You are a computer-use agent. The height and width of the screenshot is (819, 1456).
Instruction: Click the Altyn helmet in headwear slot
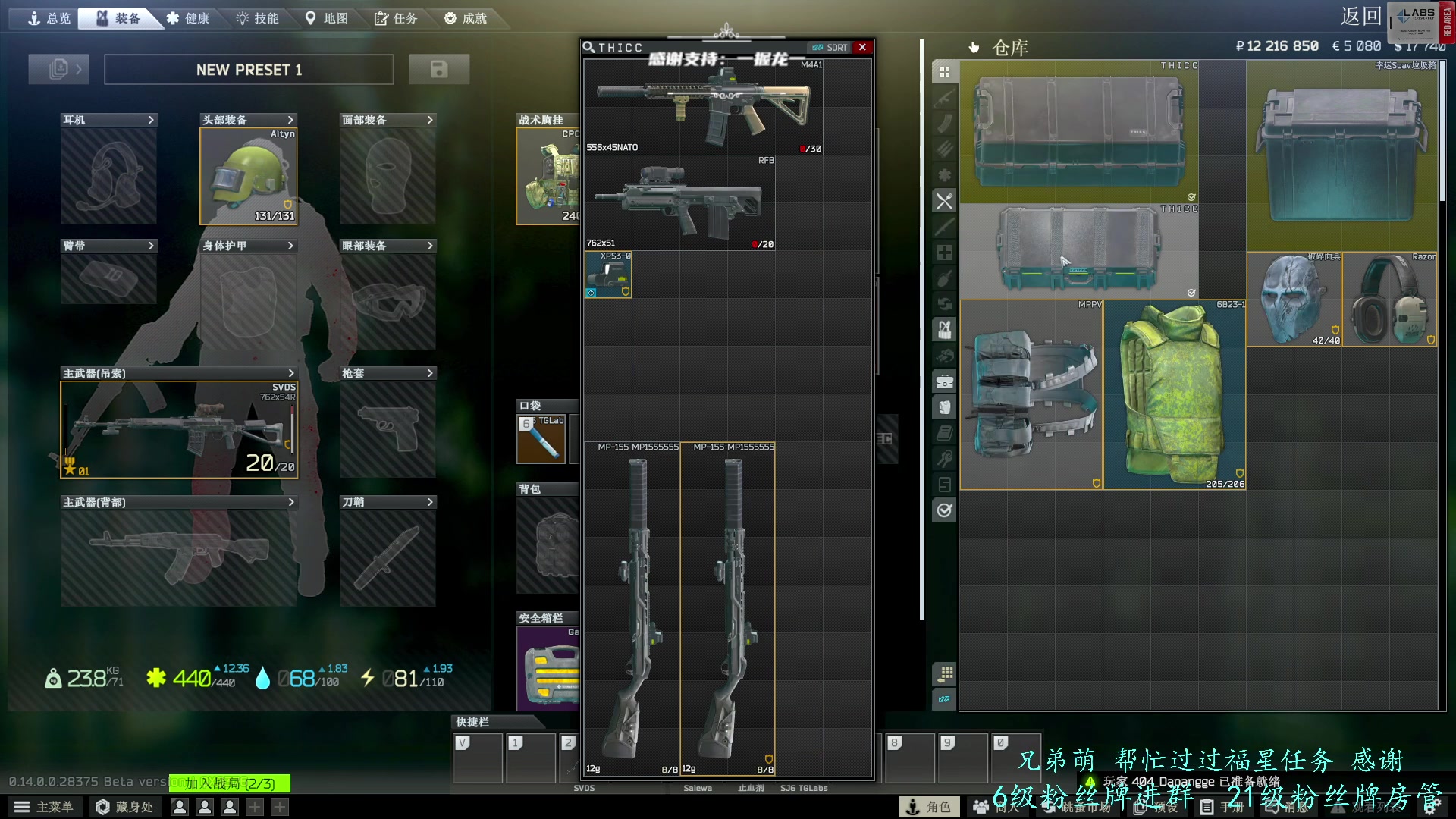click(249, 176)
